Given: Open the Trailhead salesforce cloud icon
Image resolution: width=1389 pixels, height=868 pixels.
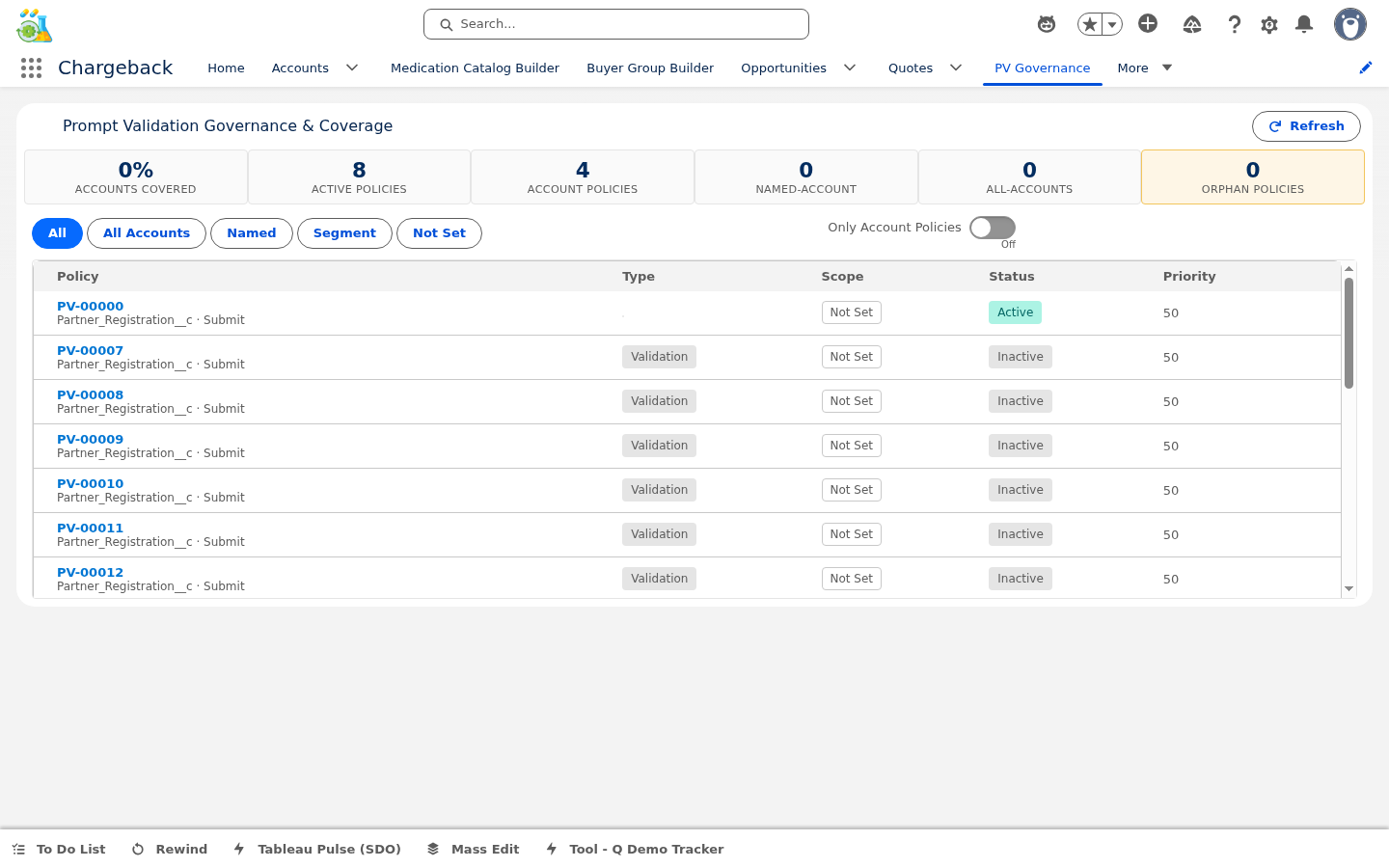Looking at the screenshot, I should tap(1192, 24).
